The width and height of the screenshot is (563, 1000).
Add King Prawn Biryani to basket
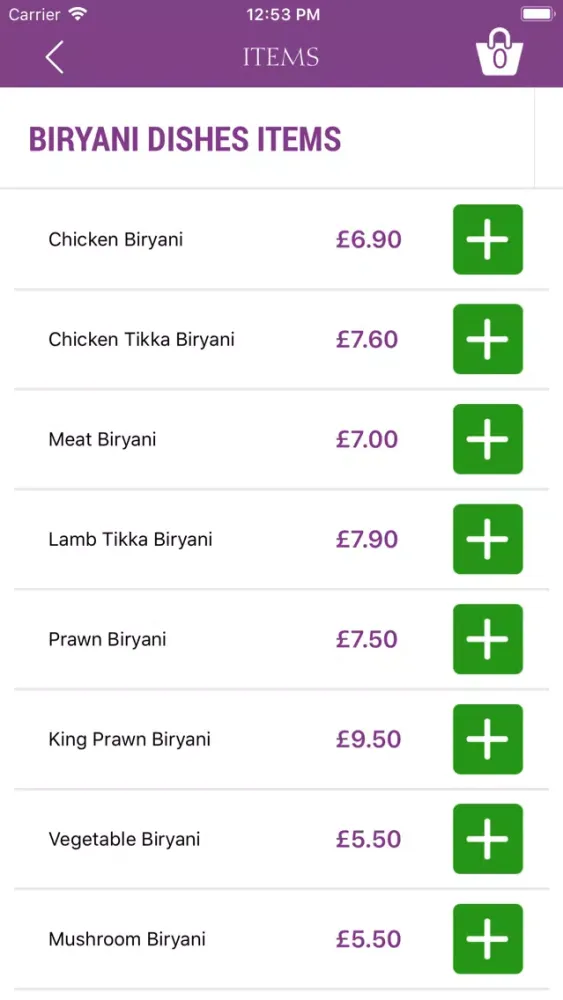tap(488, 739)
